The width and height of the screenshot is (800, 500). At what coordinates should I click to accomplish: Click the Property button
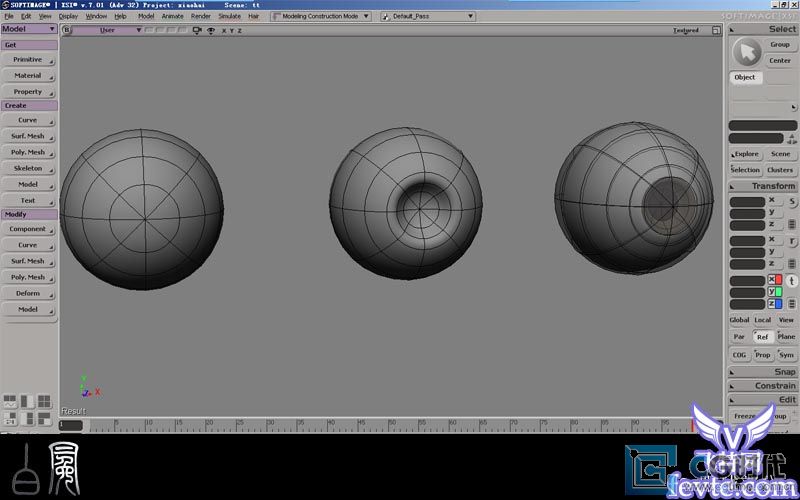tap(28, 92)
